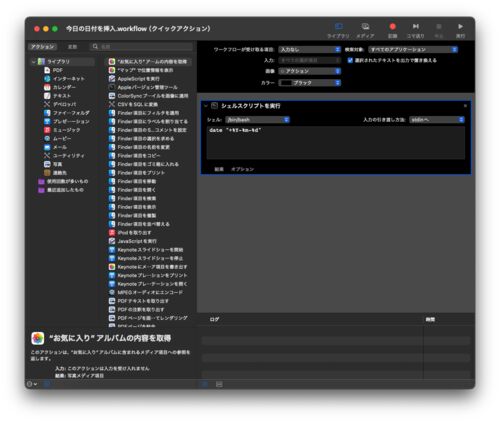Collapse the シェルスクリプトを実行 action
This screenshot has width=500, height=422.
point(206,106)
